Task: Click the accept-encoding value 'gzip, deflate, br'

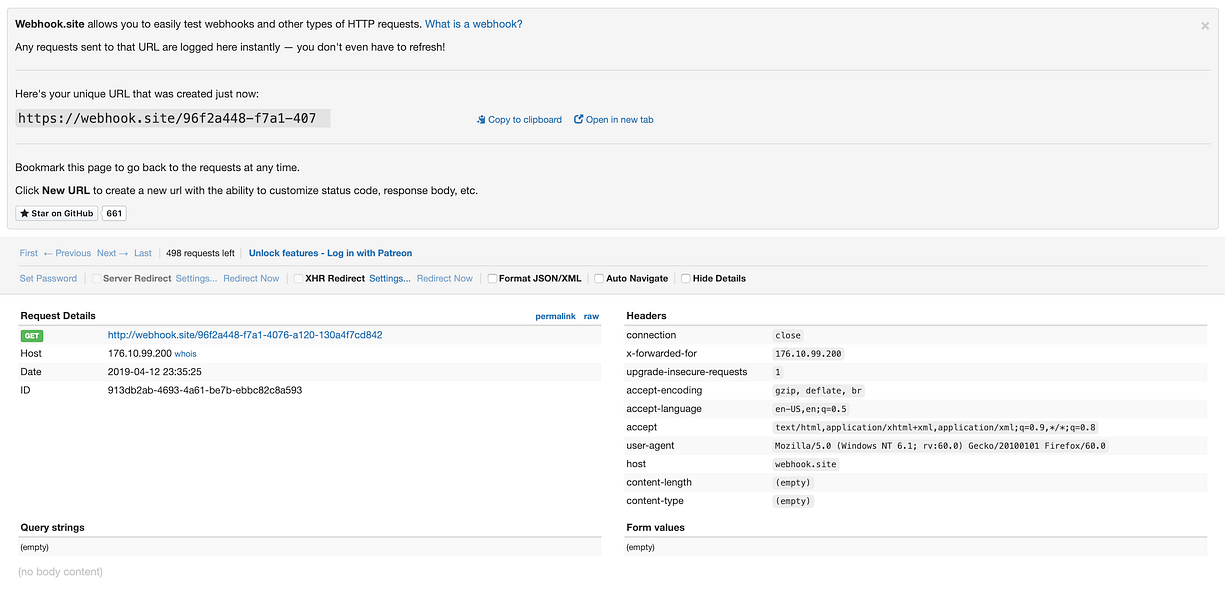Action: click(x=819, y=391)
